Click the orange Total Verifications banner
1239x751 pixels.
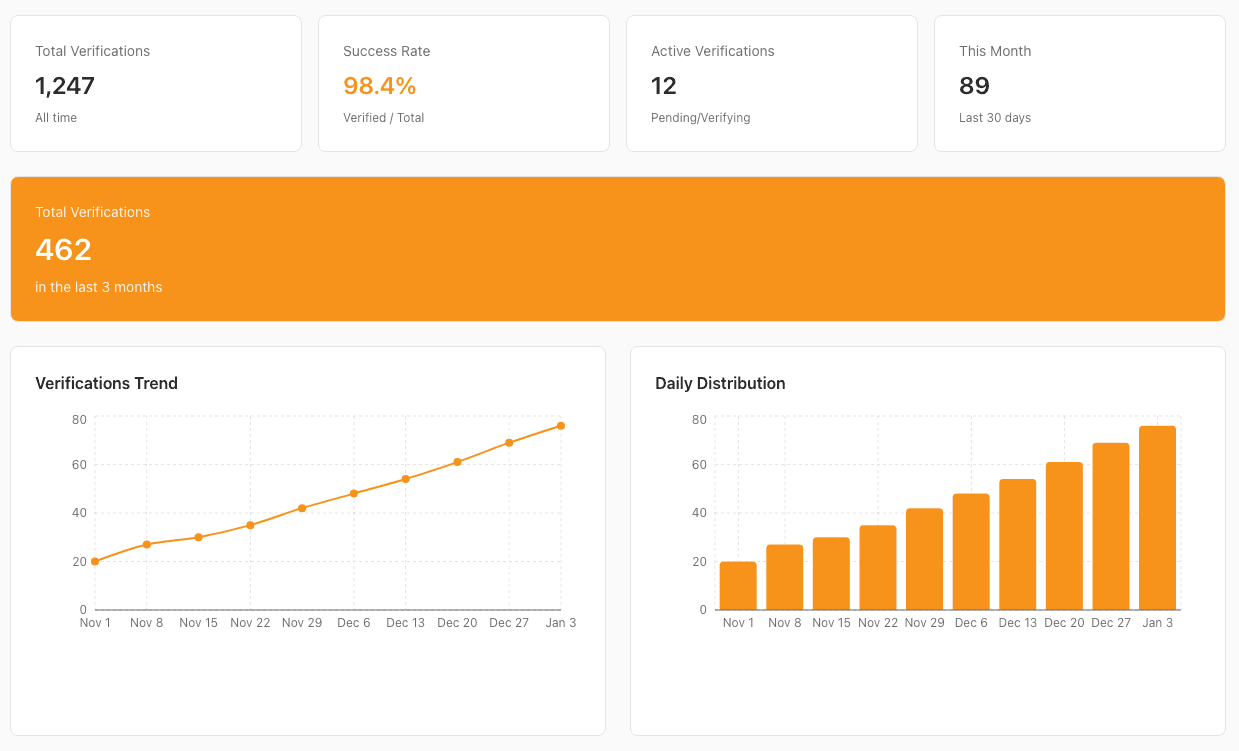click(616, 248)
